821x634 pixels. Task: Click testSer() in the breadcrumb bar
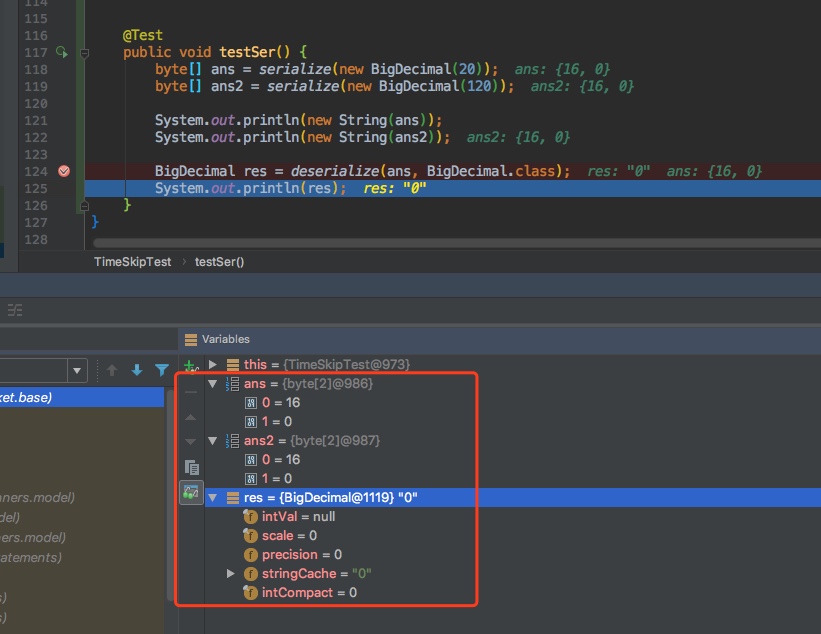(x=217, y=261)
